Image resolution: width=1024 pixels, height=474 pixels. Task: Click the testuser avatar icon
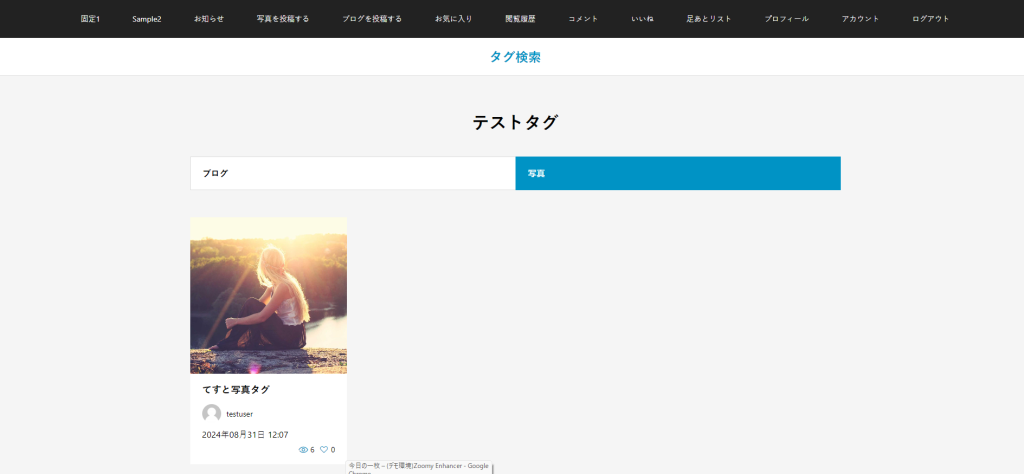(x=211, y=413)
